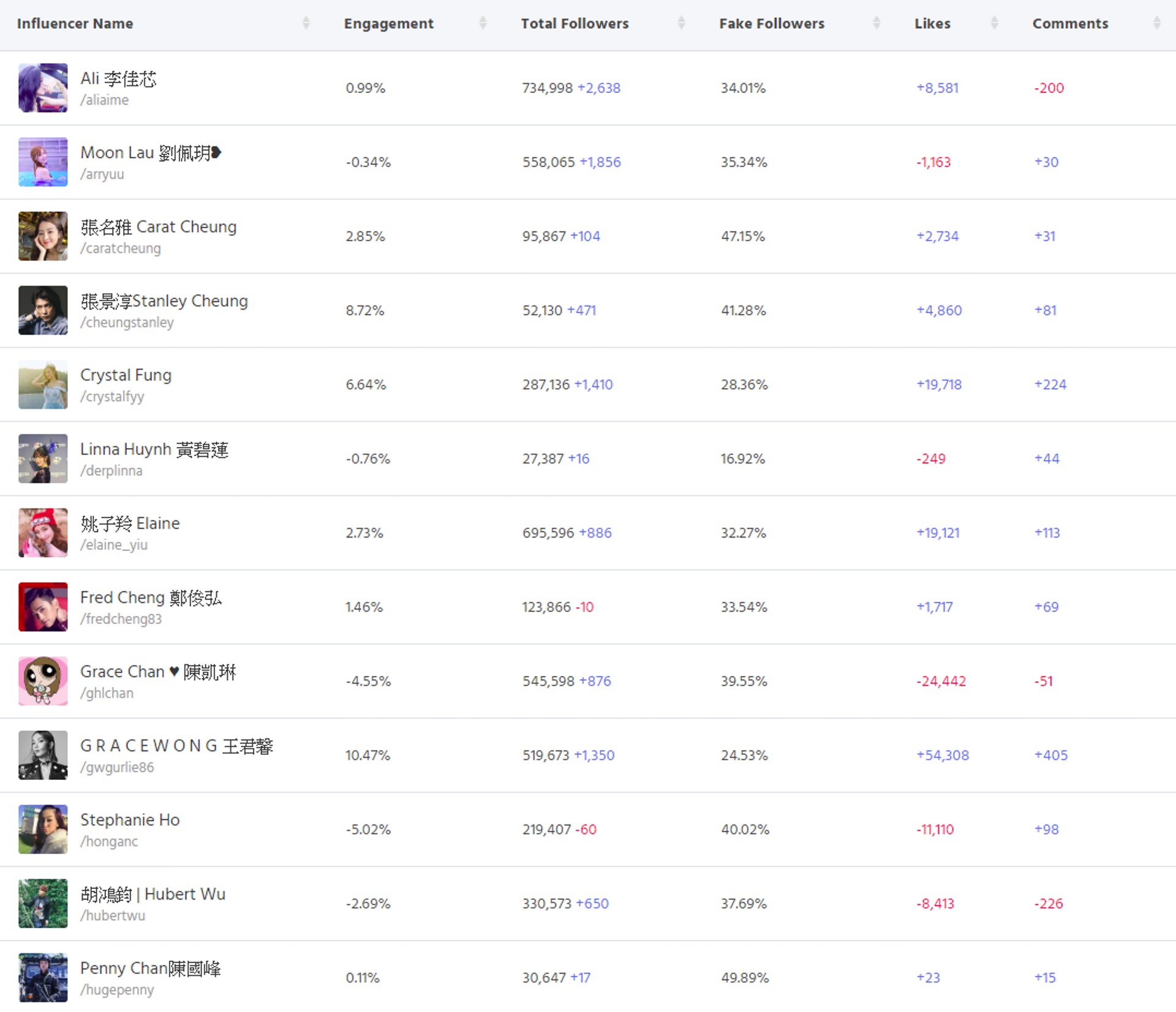Click Fake Followers sort arrows icon
Viewport: 1176px width, 1012px height.
click(876, 23)
